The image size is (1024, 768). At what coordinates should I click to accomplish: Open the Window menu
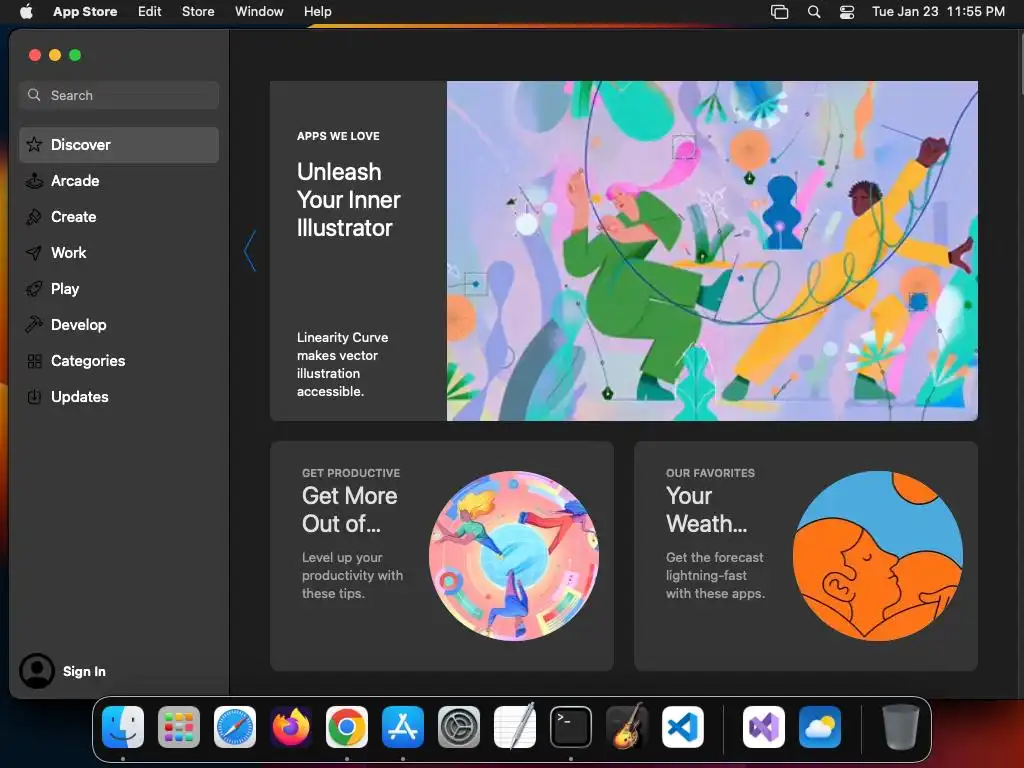point(259,11)
